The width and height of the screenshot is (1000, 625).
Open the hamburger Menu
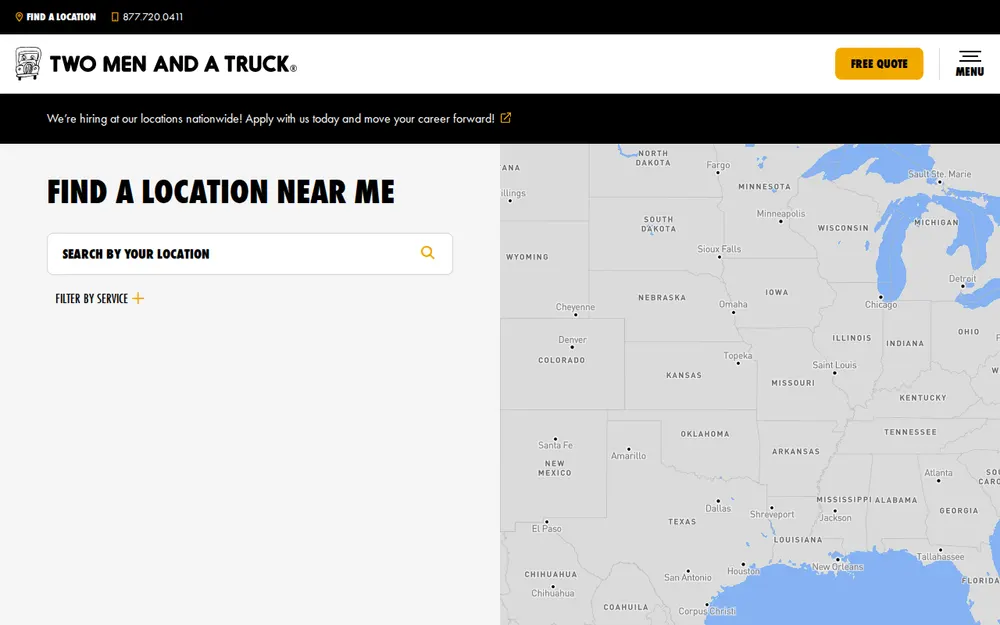coord(969,64)
